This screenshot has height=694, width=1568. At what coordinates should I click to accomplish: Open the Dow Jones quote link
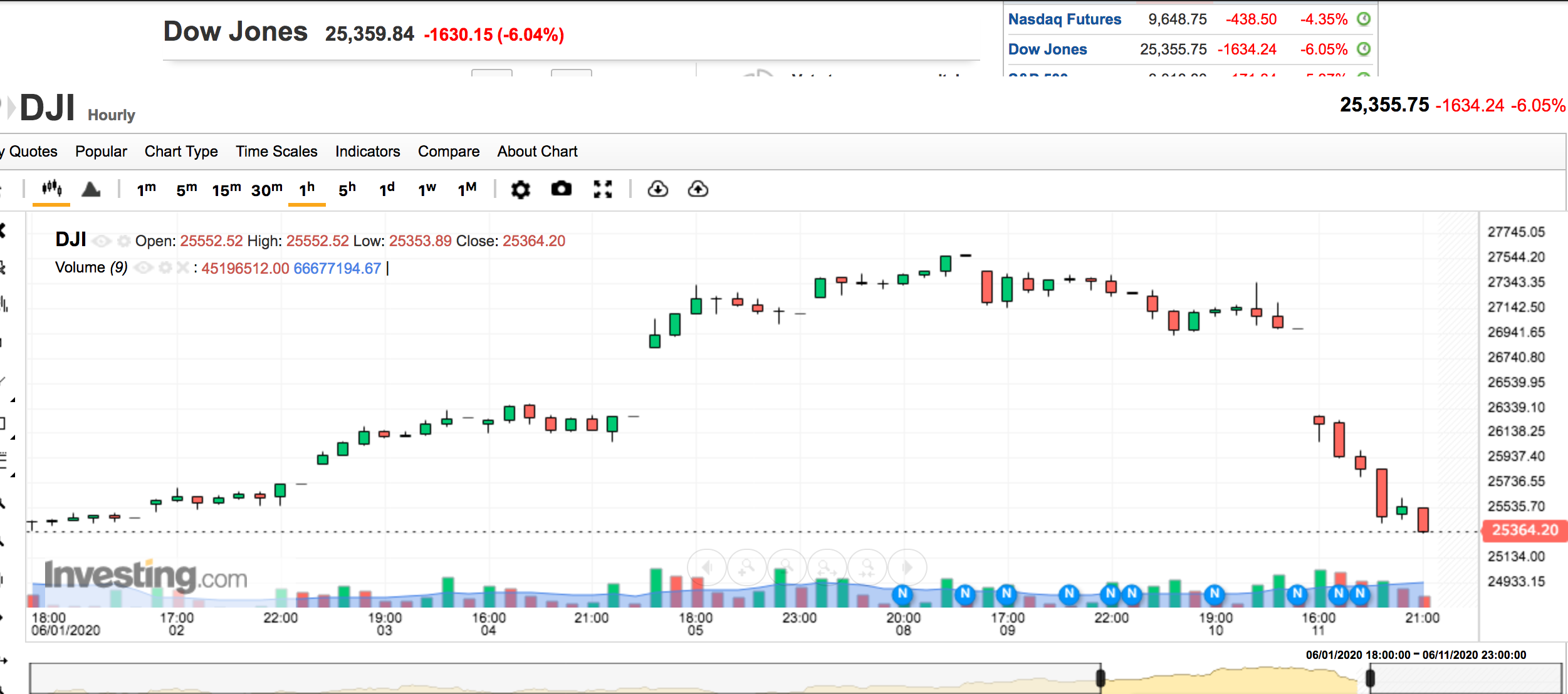1047,49
